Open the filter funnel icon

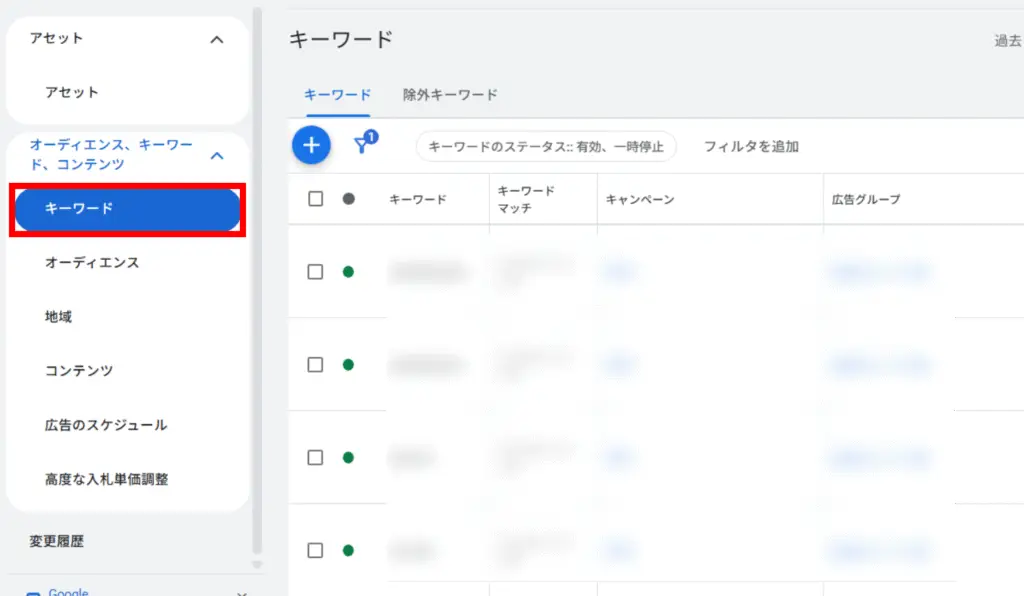coord(363,145)
